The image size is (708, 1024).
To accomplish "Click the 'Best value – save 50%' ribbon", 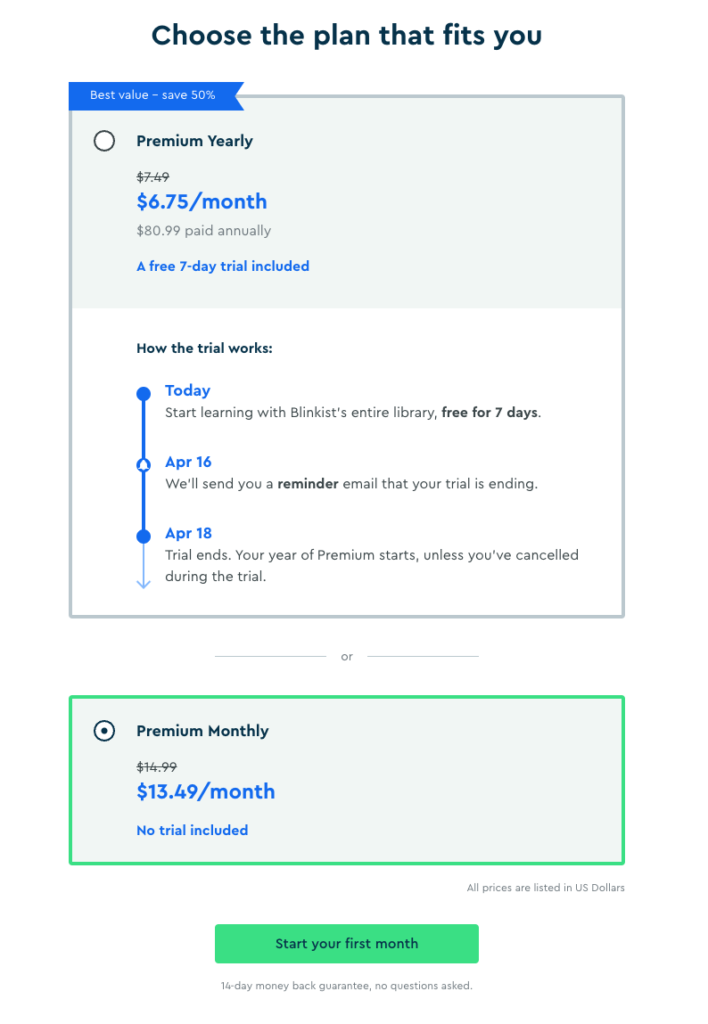I will (150, 95).
